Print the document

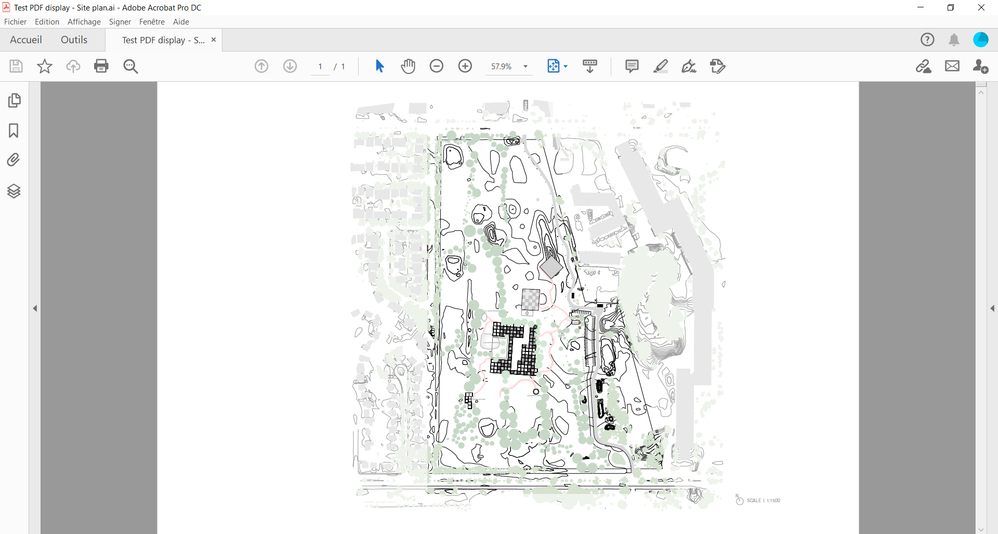tap(101, 66)
